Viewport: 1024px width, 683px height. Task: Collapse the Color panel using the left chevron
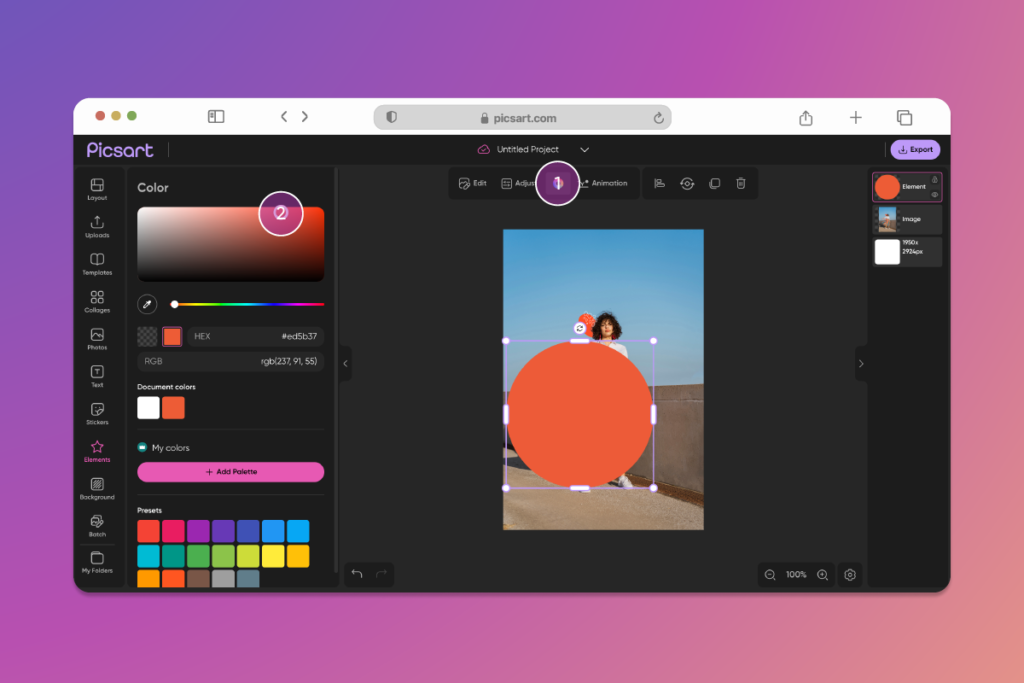point(345,363)
